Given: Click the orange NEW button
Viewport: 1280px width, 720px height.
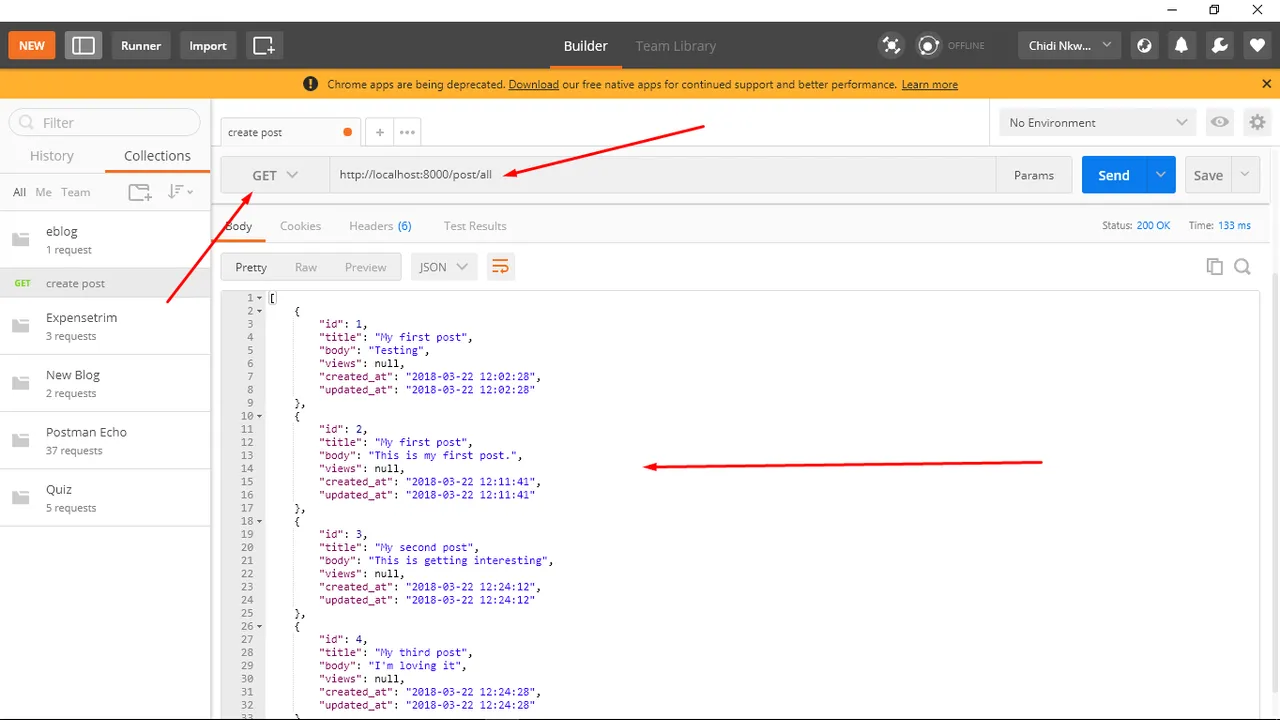Looking at the screenshot, I should pyautogui.click(x=32, y=46).
